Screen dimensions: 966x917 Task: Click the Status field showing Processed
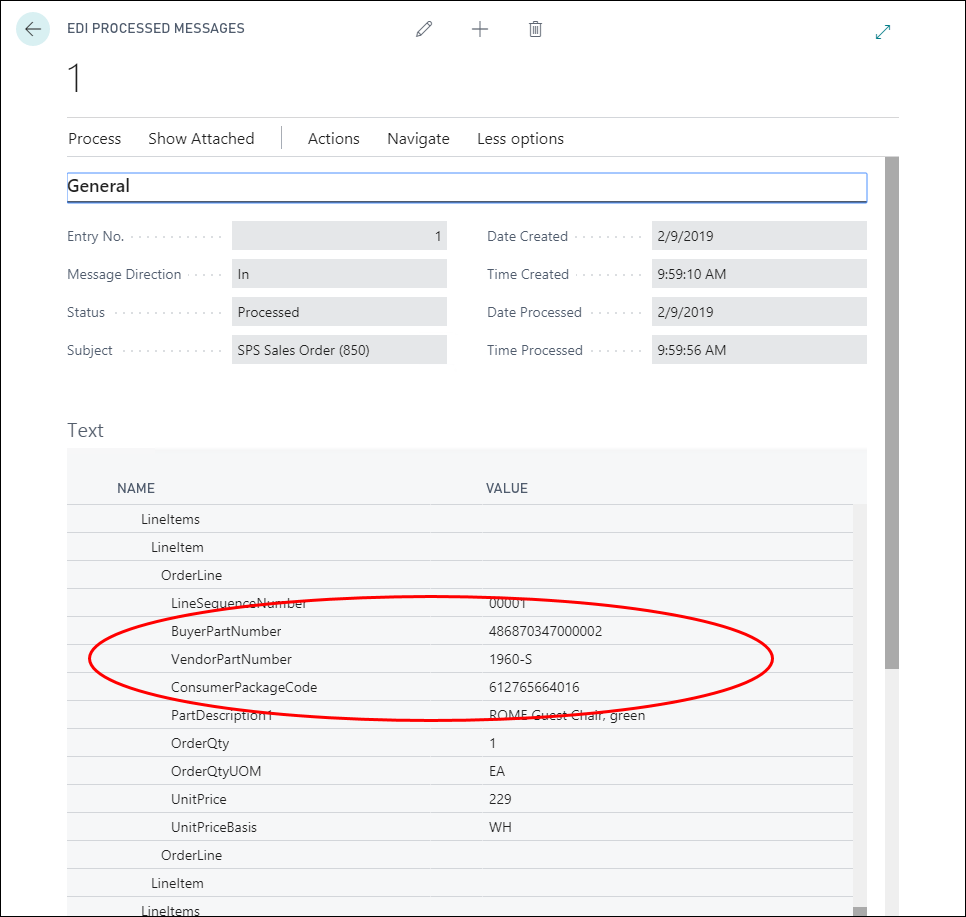tap(338, 312)
